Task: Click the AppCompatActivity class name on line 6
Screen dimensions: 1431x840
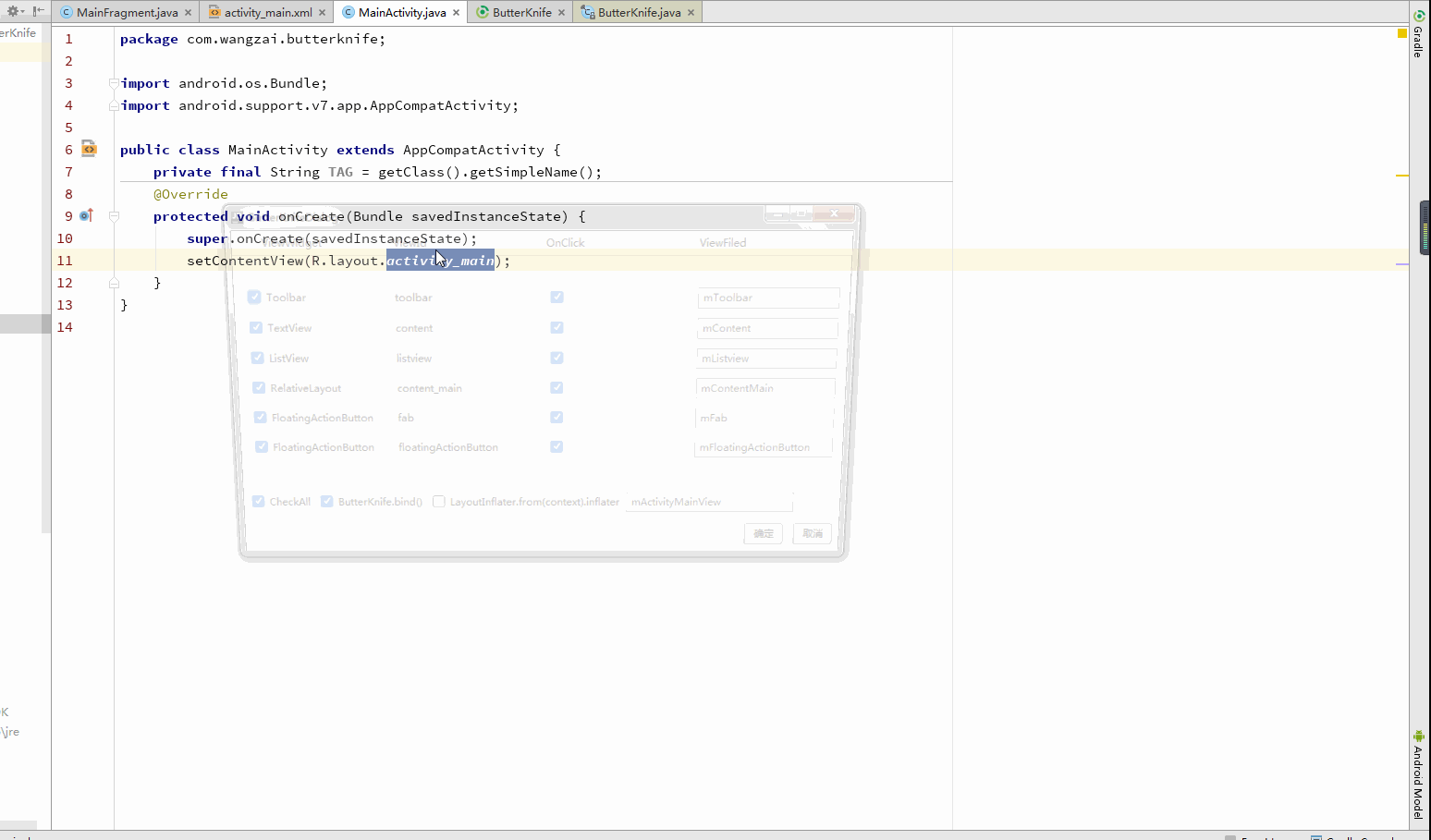Action: tap(473, 150)
